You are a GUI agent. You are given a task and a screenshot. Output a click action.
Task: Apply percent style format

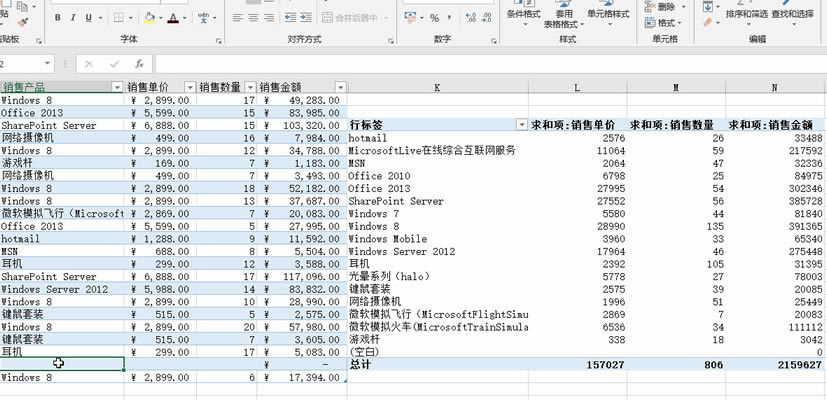tap(434, 18)
